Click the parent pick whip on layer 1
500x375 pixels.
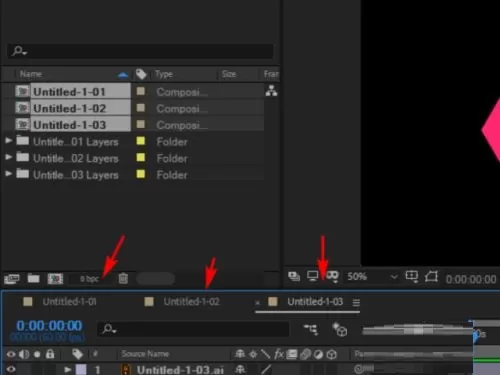[358, 369]
